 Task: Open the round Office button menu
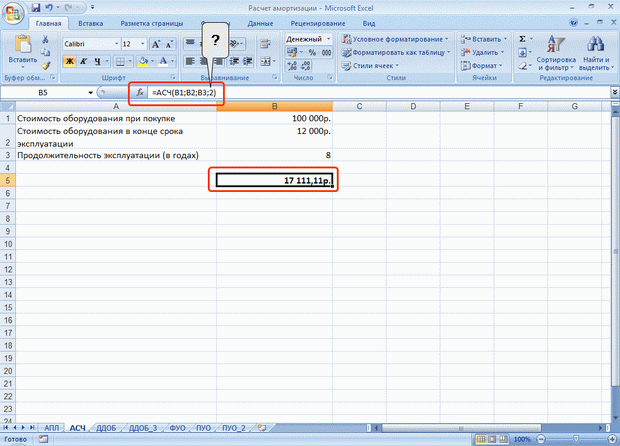point(13,13)
